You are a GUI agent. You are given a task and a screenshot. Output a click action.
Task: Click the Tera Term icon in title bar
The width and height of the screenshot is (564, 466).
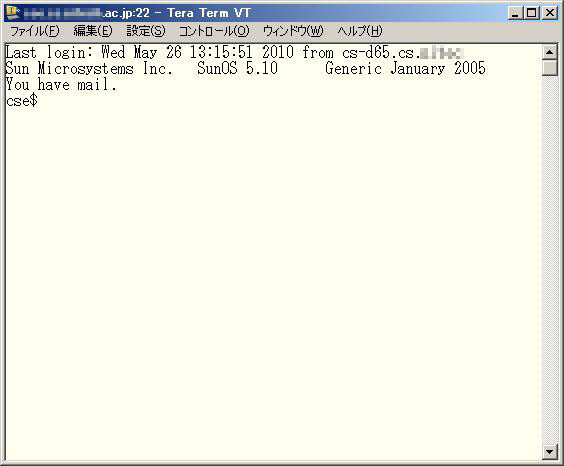14,13
